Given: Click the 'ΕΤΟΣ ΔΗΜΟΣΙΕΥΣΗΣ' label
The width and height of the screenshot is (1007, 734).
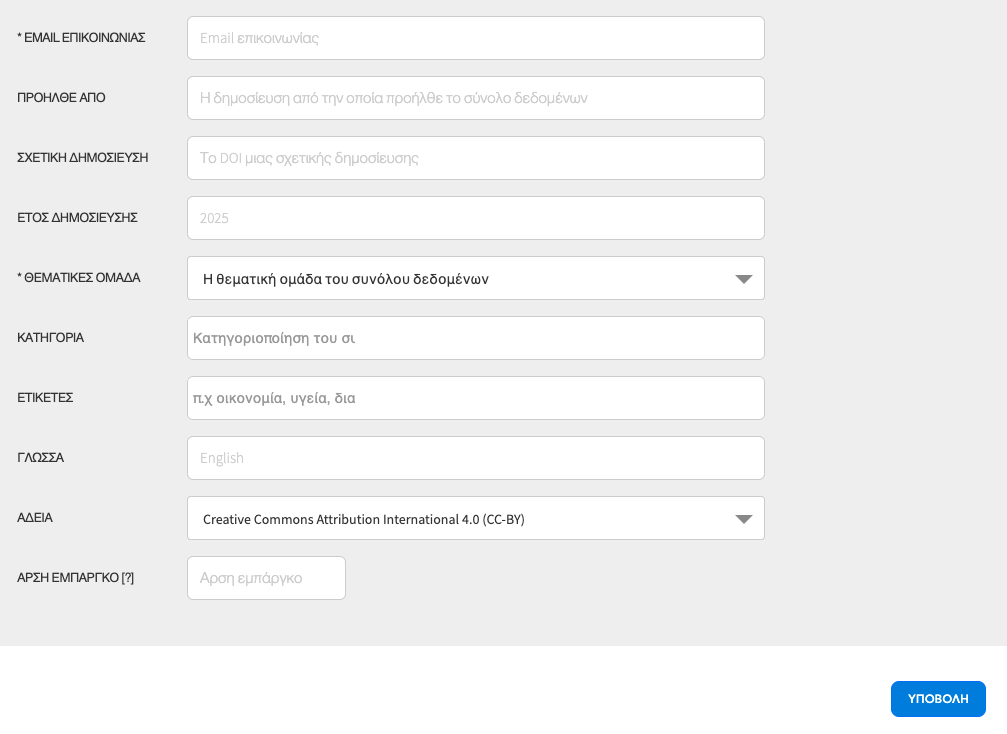Looking at the screenshot, I should [77, 218].
